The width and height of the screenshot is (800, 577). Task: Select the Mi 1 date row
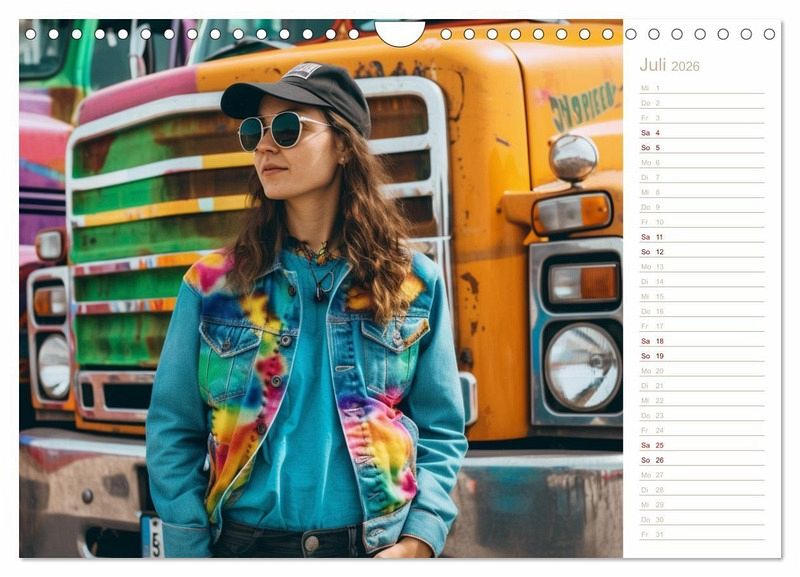point(701,88)
